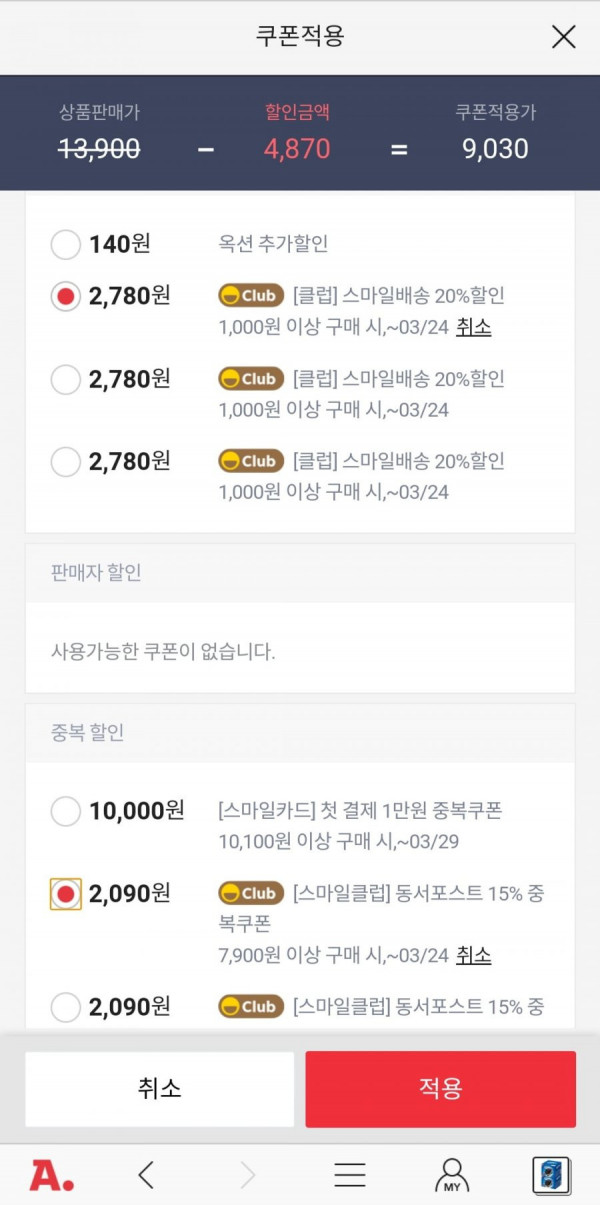Open the recent items thumbnail icon
The image size is (600, 1205).
(x=551, y=1175)
